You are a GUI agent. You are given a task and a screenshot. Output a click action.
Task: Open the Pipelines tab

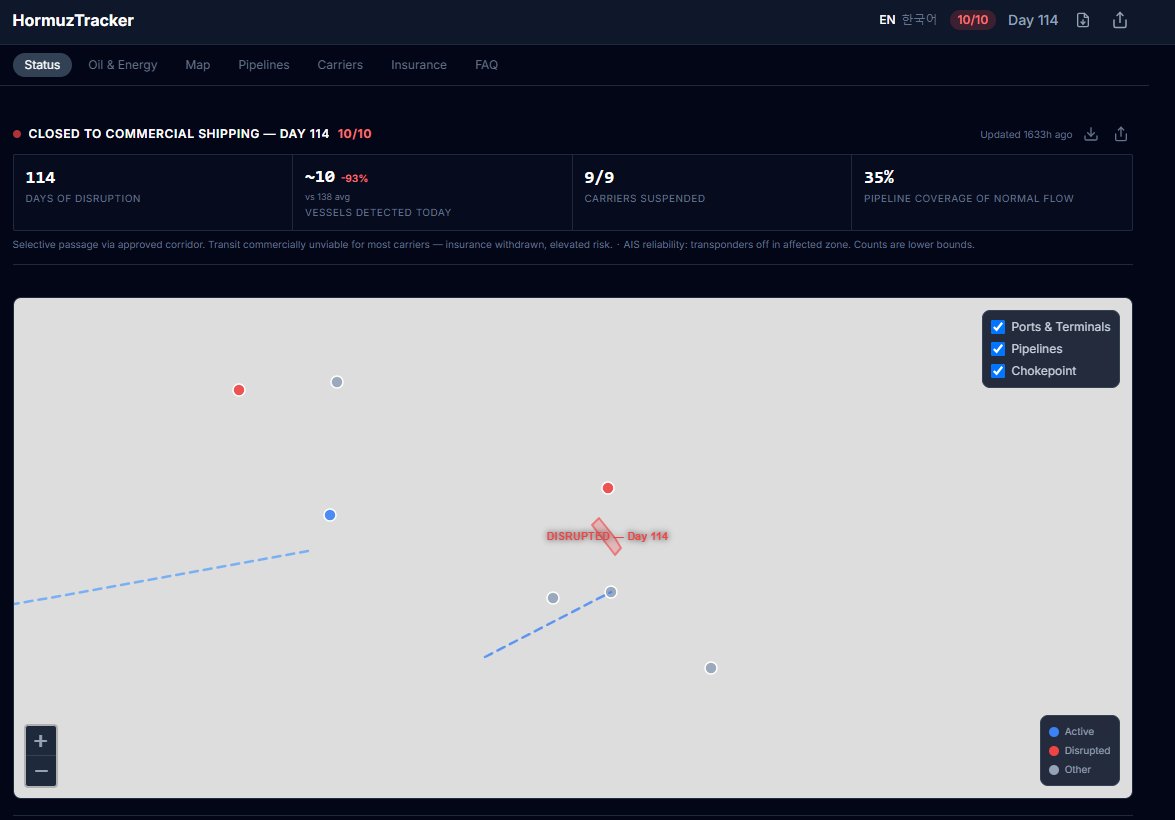264,64
